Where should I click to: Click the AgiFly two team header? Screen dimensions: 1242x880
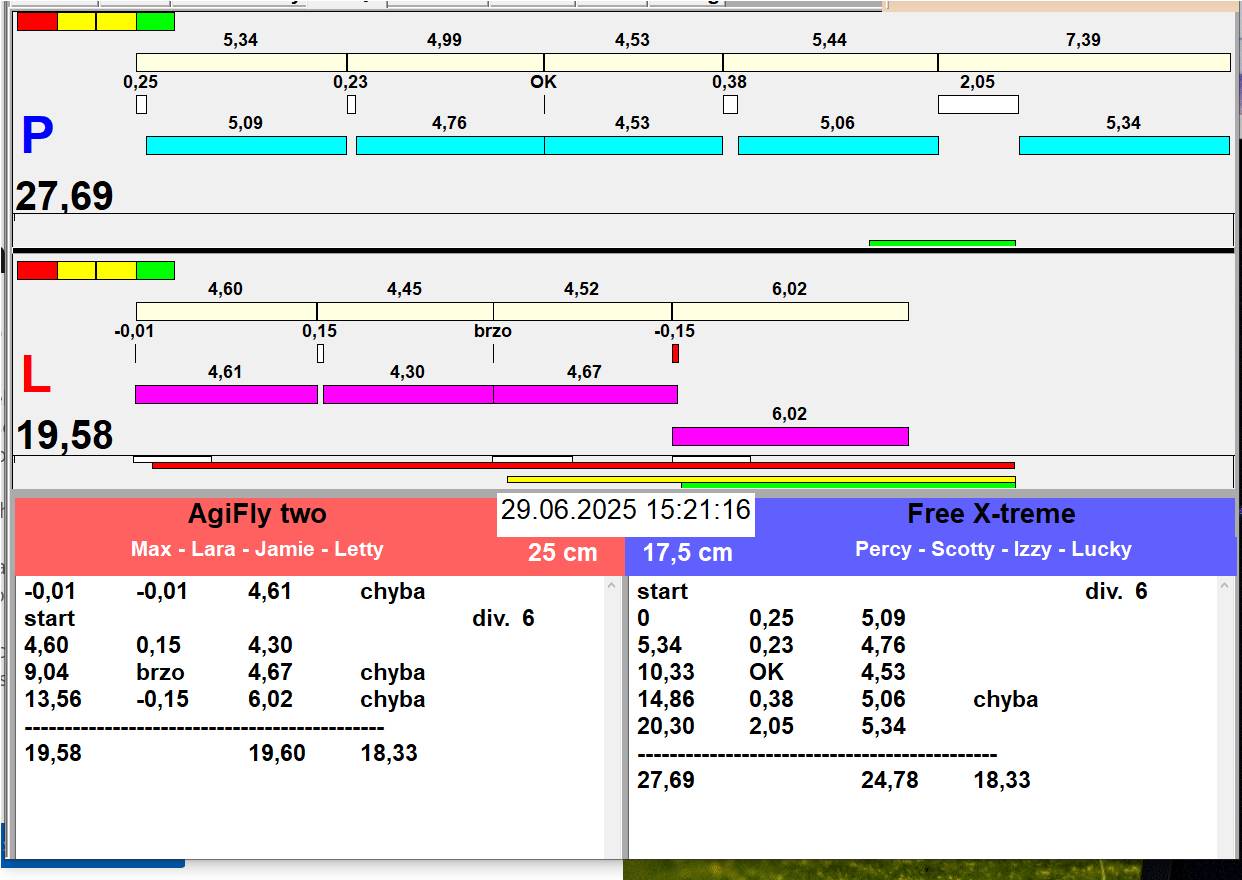click(x=257, y=514)
